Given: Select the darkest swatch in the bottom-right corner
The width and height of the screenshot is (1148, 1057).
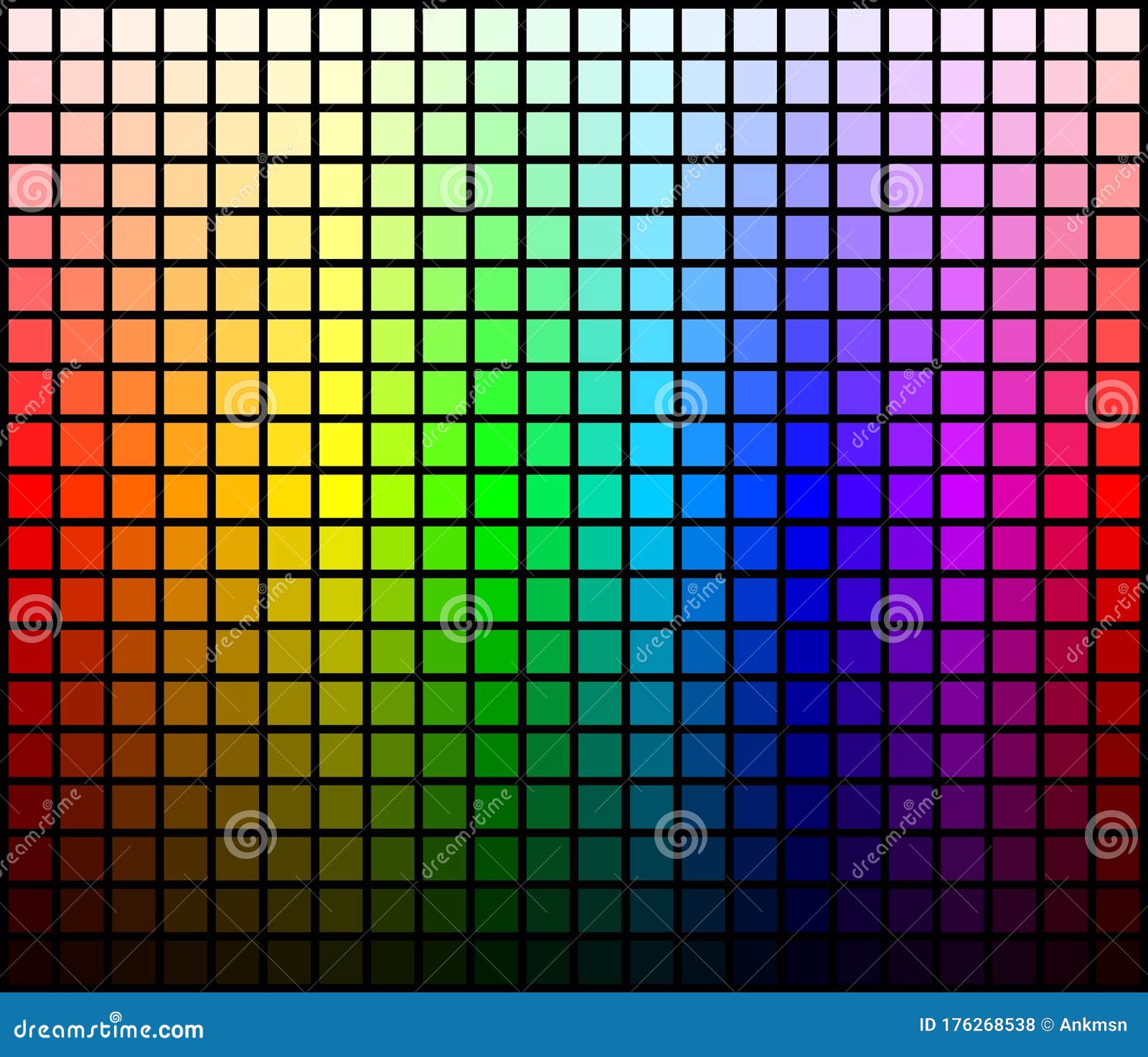Looking at the screenshot, I should click(1118, 962).
